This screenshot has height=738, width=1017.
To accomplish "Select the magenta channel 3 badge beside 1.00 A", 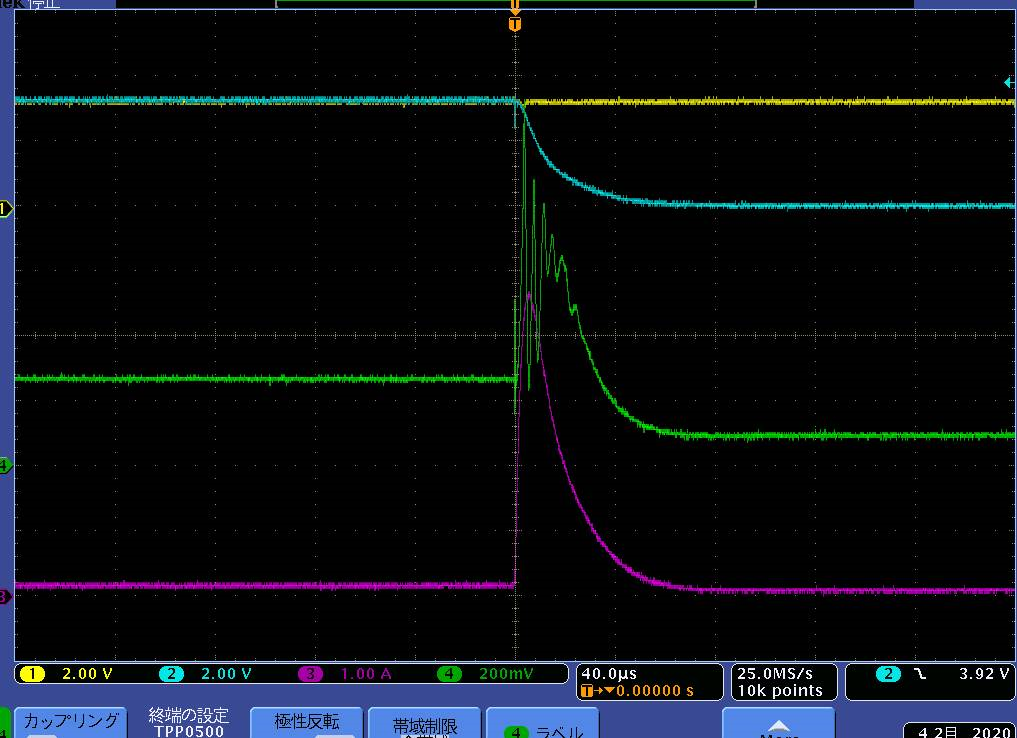I will tap(310, 674).
